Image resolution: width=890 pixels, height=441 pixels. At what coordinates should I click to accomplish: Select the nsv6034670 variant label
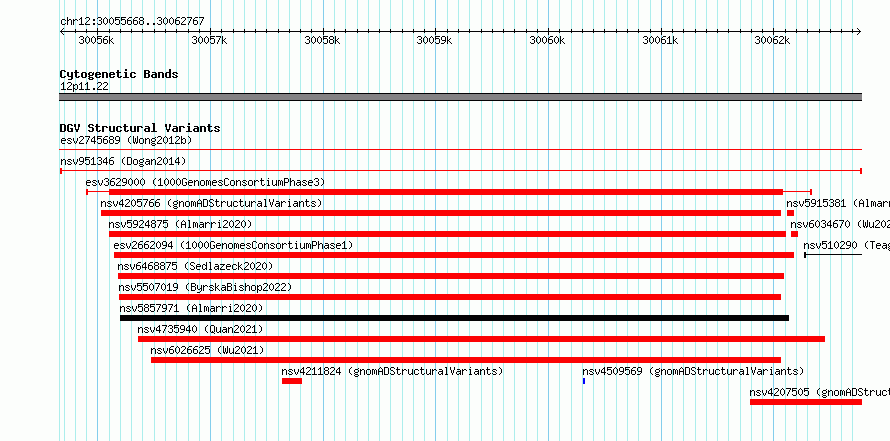point(840,224)
